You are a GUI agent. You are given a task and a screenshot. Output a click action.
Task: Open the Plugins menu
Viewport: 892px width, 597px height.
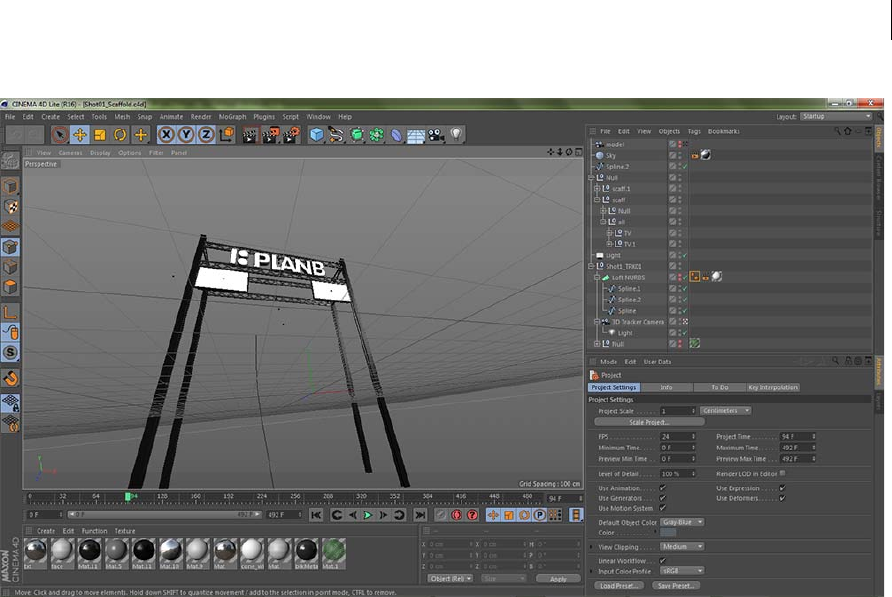(264, 117)
